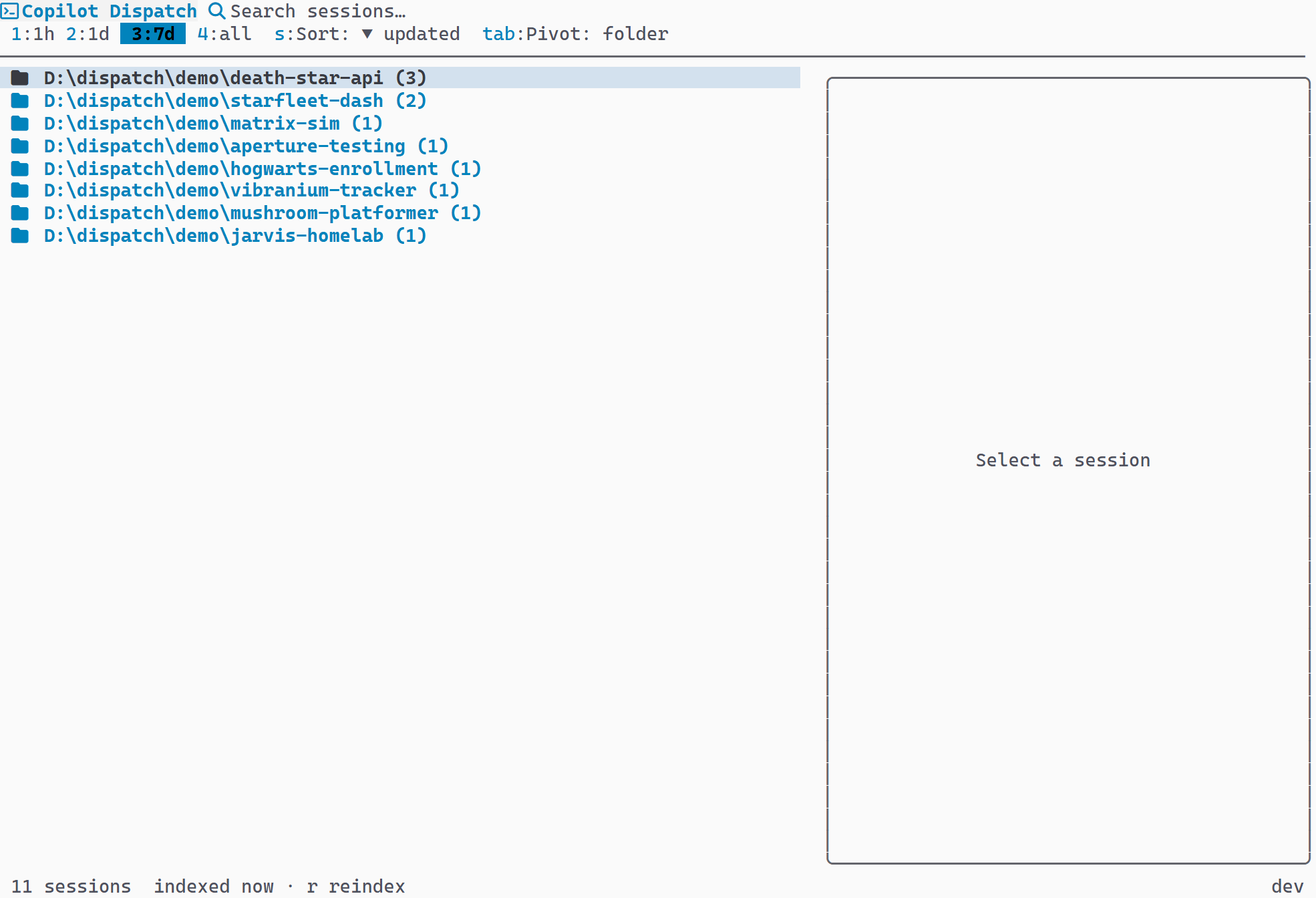Switch to the 4:all filter
This screenshot has height=898, width=1316.
point(223,33)
